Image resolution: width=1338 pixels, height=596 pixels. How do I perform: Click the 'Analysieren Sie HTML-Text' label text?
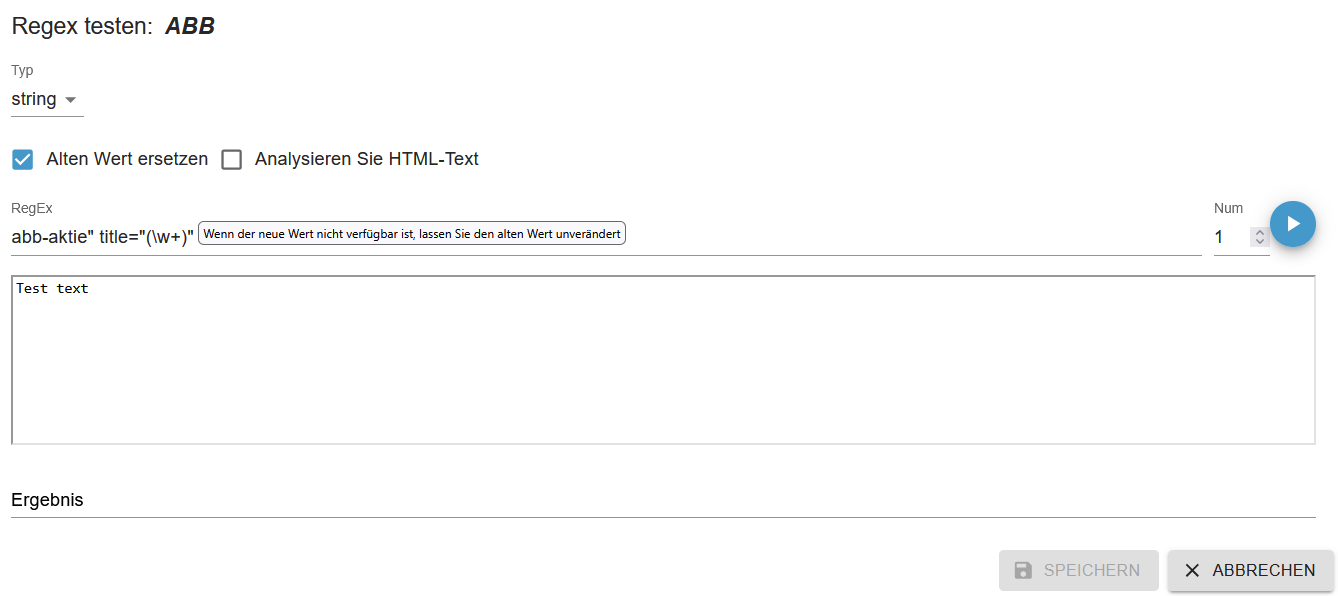[x=366, y=159]
